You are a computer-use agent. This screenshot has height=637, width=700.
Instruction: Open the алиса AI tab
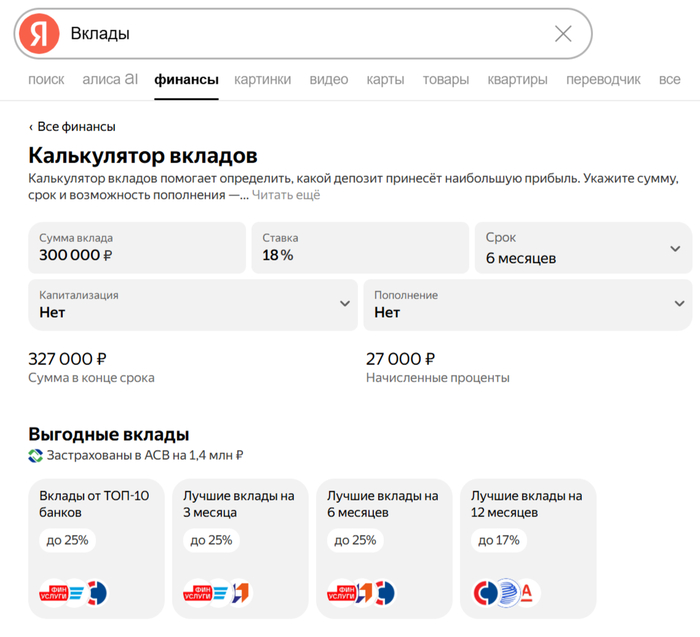point(110,80)
